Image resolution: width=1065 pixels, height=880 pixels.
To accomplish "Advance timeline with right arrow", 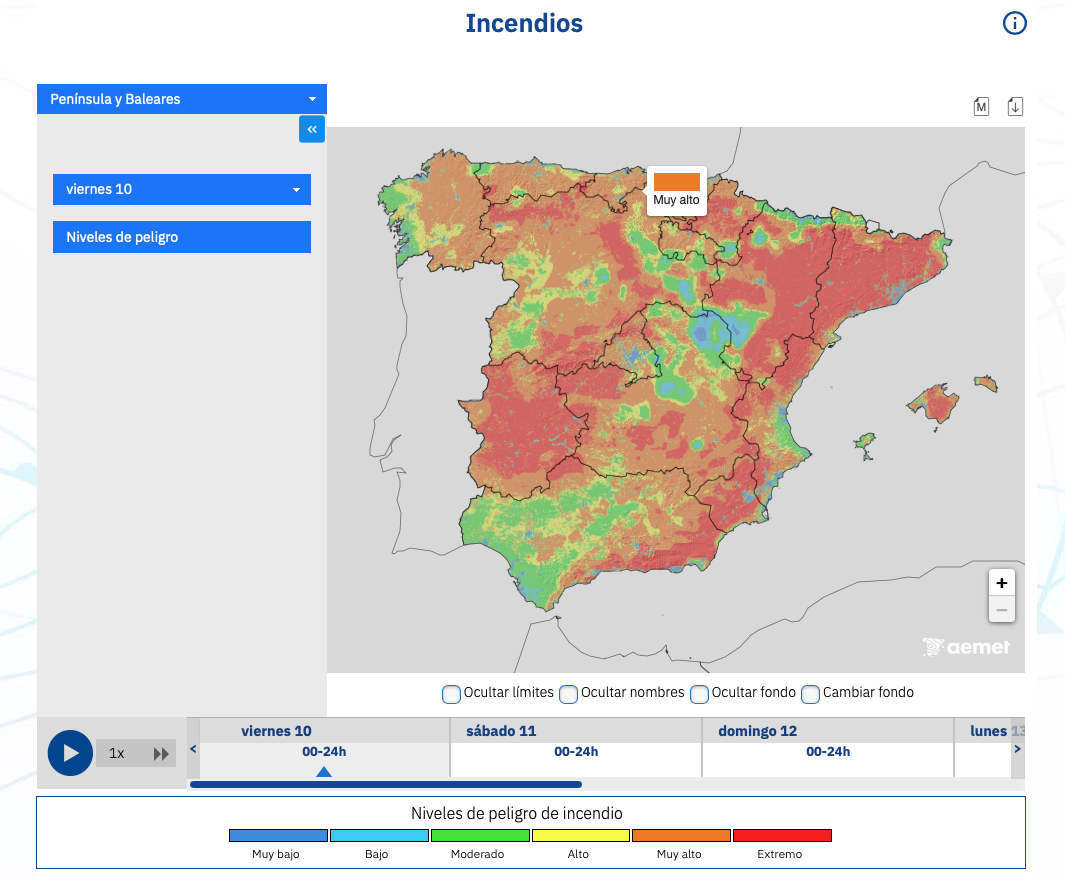I will pyautogui.click(x=1017, y=749).
